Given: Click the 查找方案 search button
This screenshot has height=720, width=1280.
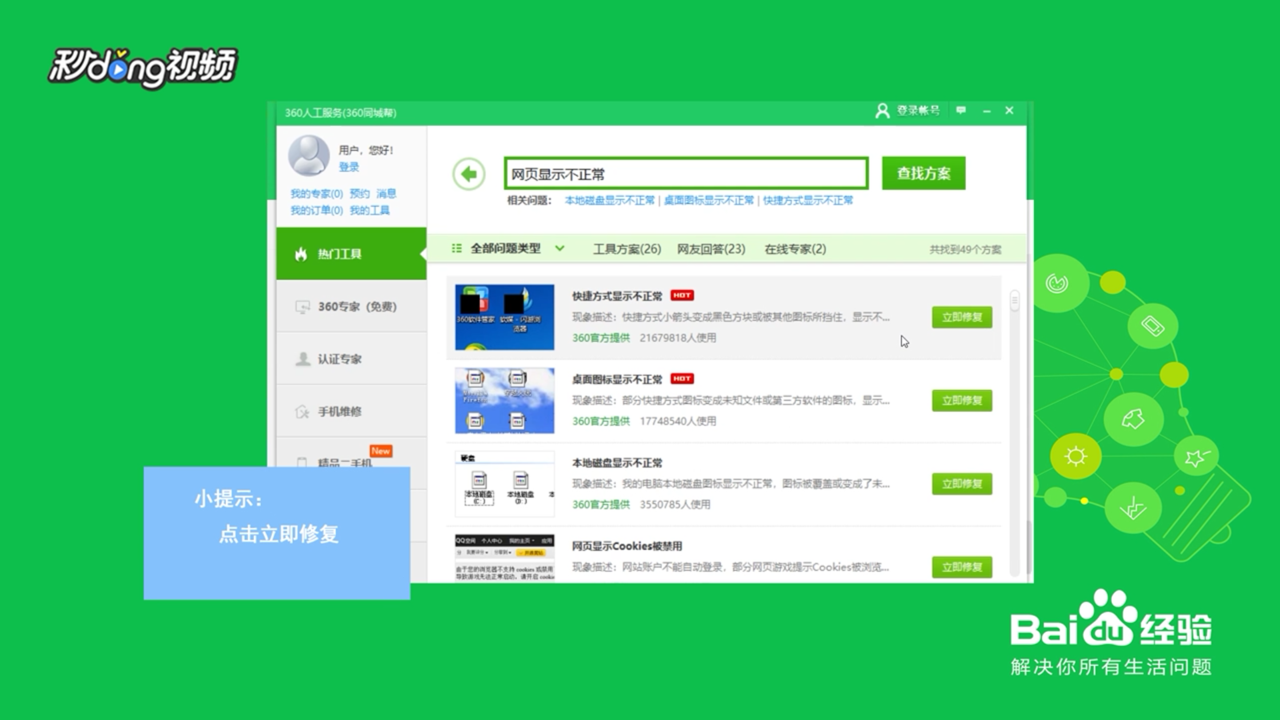Looking at the screenshot, I should tap(924, 173).
